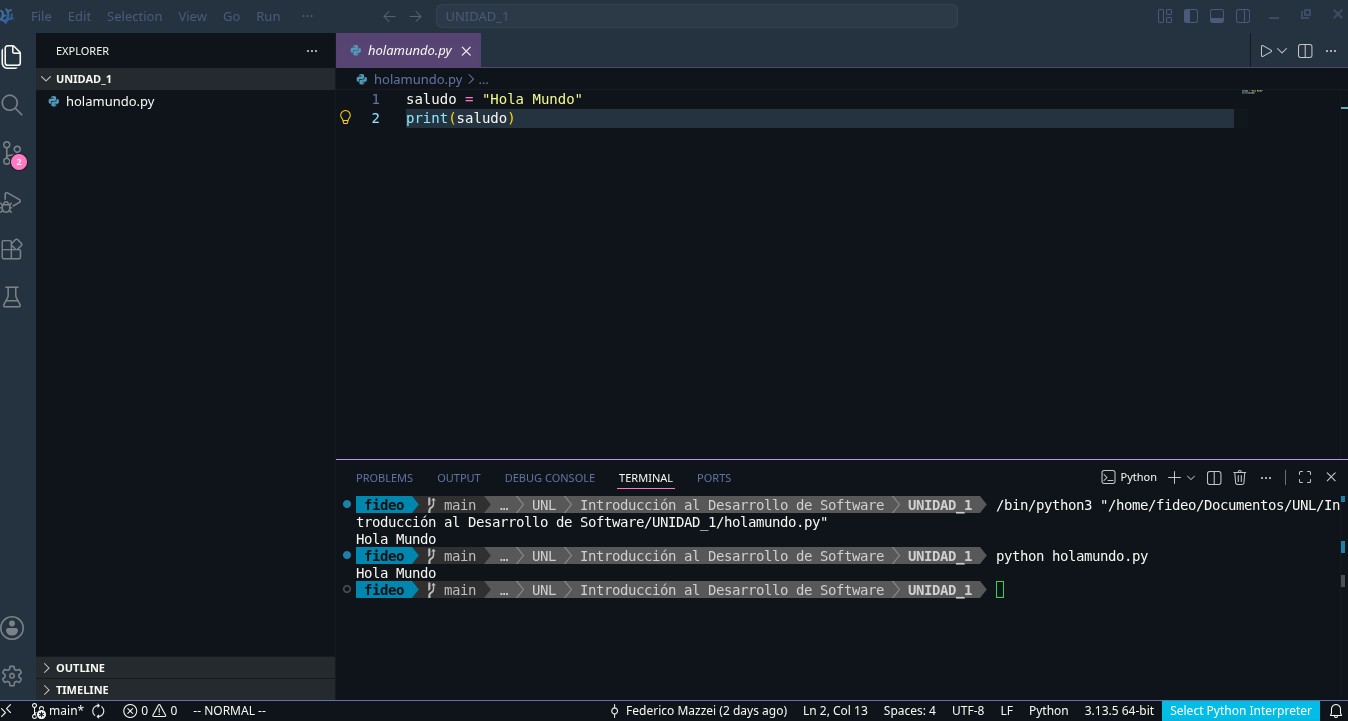Open the View menu
The width and height of the screenshot is (1348, 721).
point(192,16)
